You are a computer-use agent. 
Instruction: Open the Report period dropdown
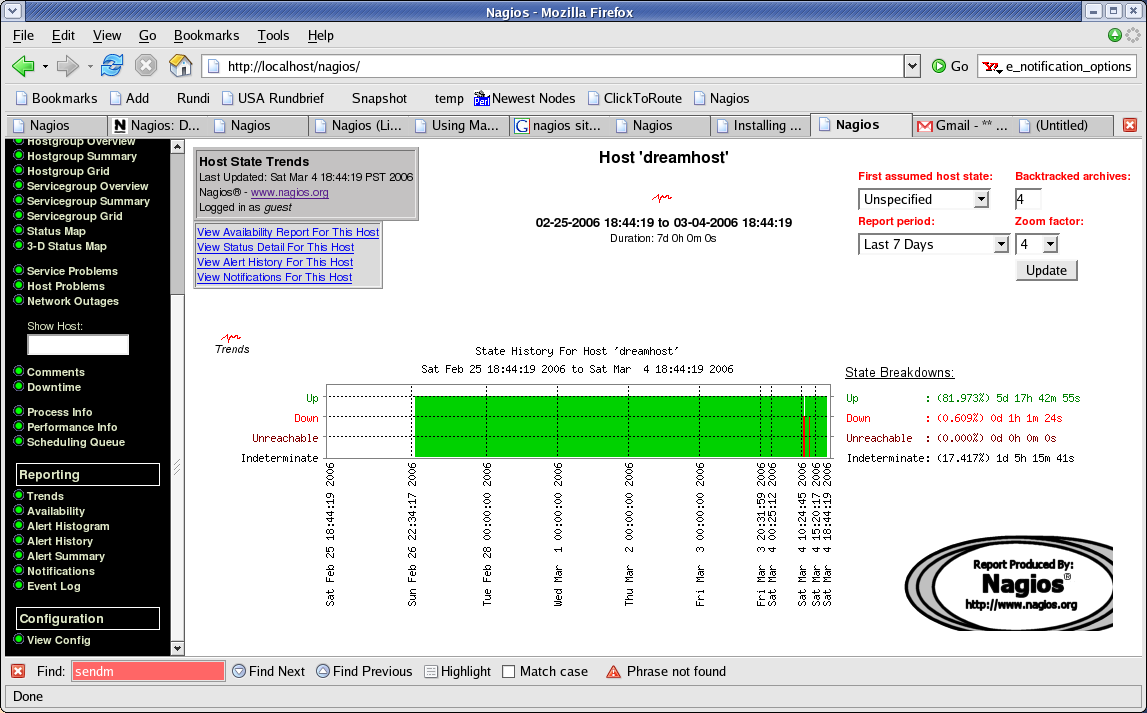pos(933,244)
